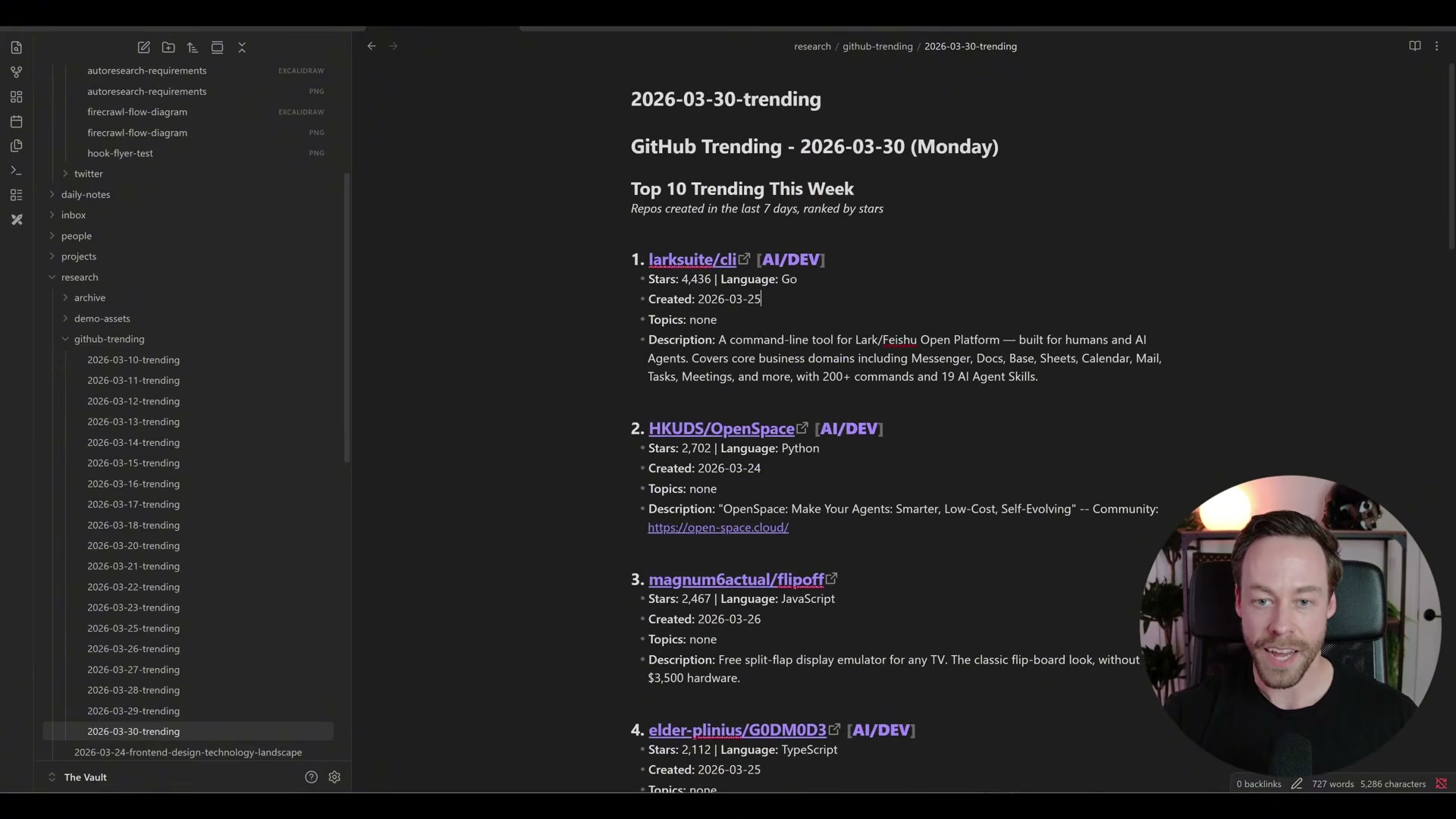The image size is (1456, 819).
Task: Click the 2026-03-30-trending breadcrumb title
Action: click(970, 46)
